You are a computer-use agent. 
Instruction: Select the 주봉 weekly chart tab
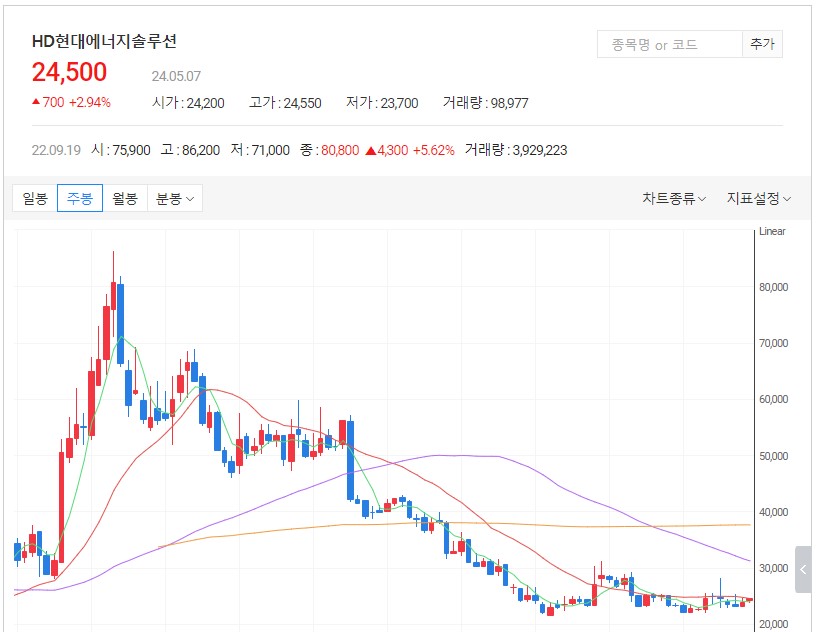pyautogui.click(x=78, y=197)
